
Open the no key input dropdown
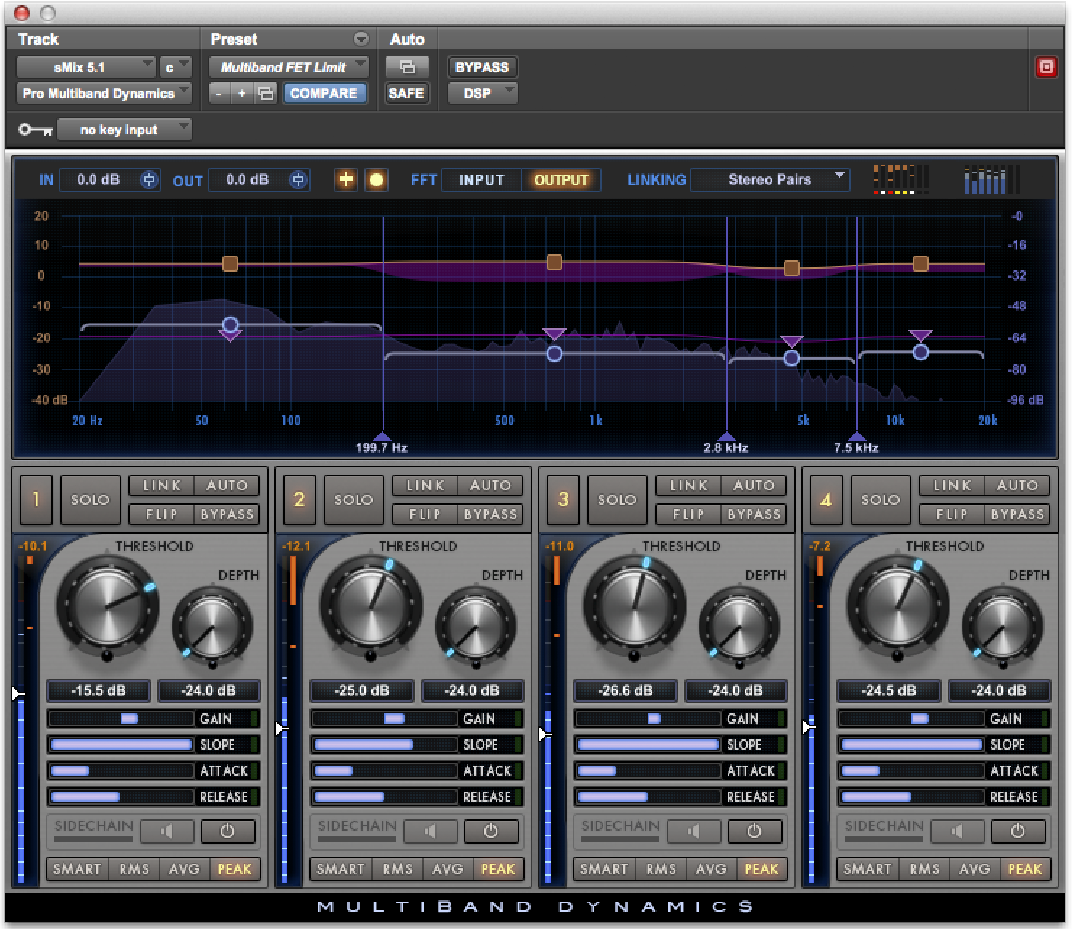124,129
